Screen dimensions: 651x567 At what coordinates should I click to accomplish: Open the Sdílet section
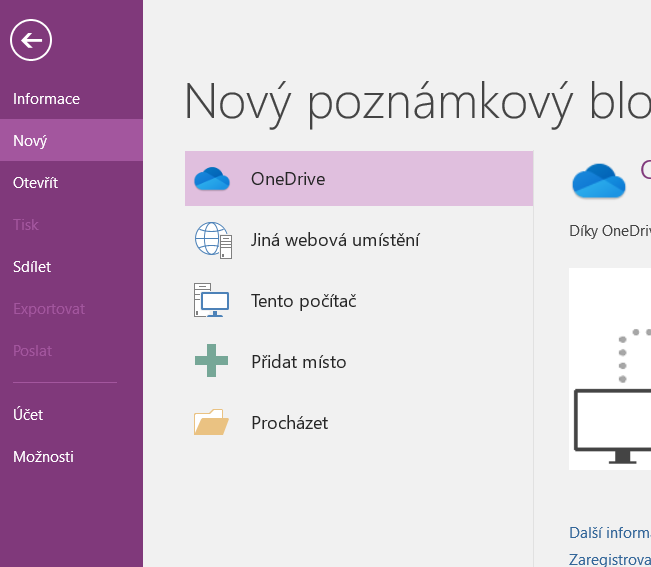point(71,266)
